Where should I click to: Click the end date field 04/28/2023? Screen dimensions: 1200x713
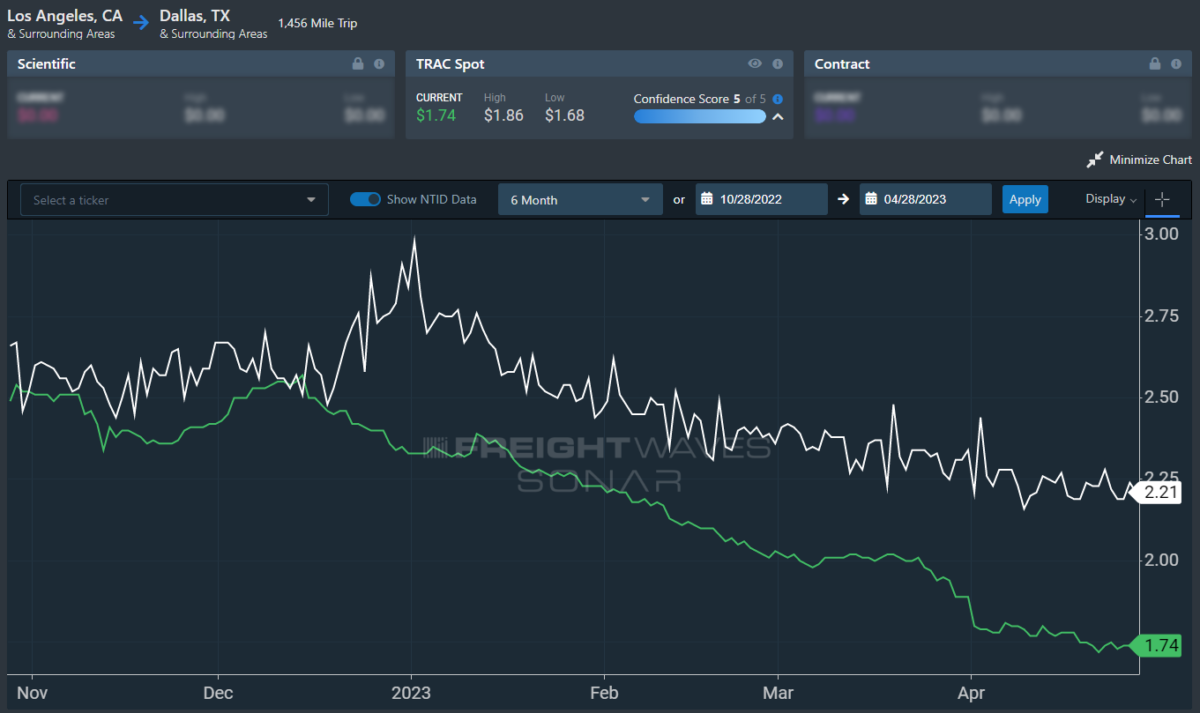tap(926, 200)
